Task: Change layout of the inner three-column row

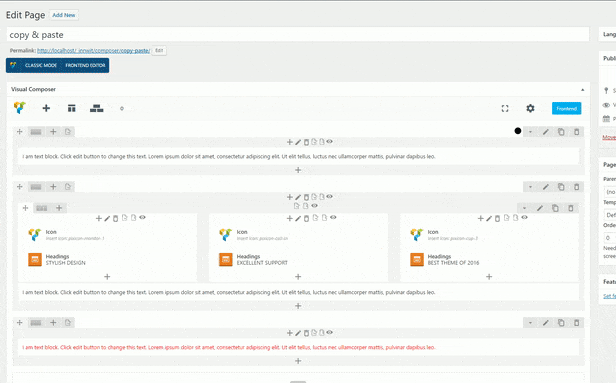Action: pos(42,208)
